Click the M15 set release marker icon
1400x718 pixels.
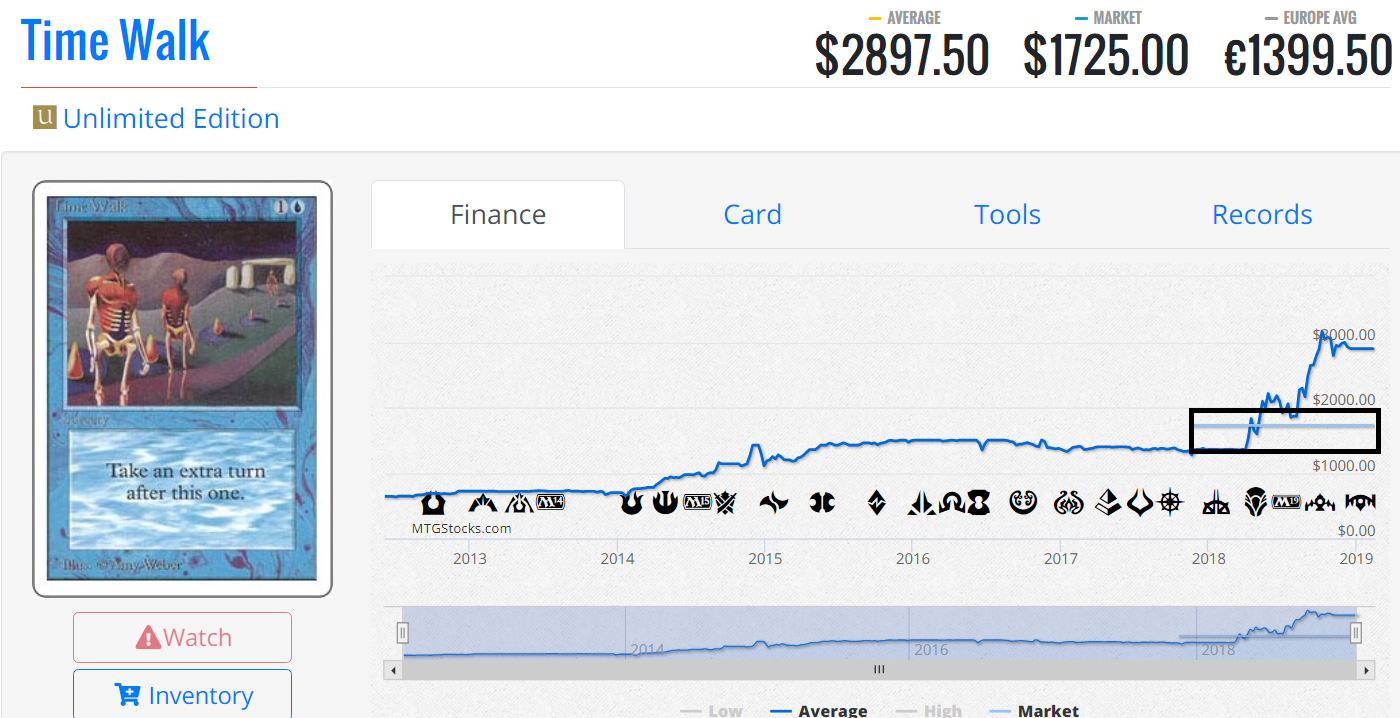[x=697, y=501]
